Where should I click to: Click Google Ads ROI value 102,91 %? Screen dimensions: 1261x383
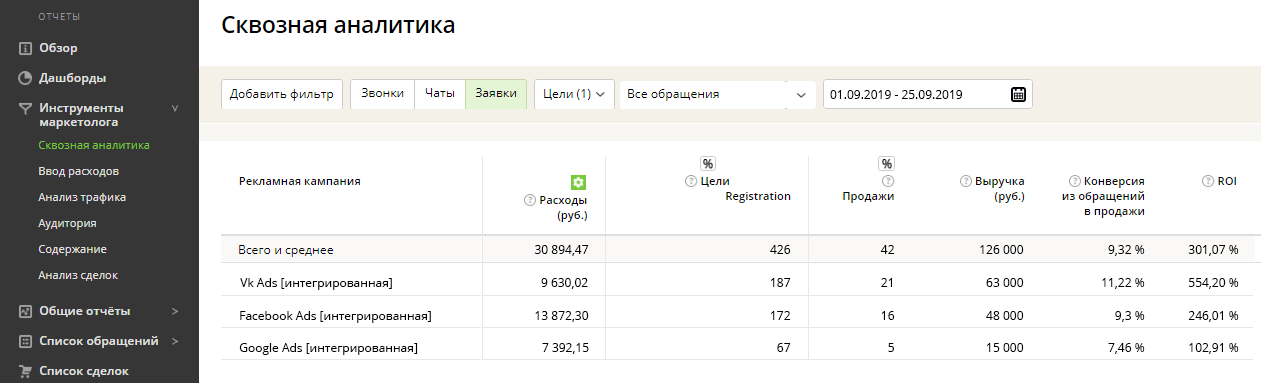tap(1213, 348)
